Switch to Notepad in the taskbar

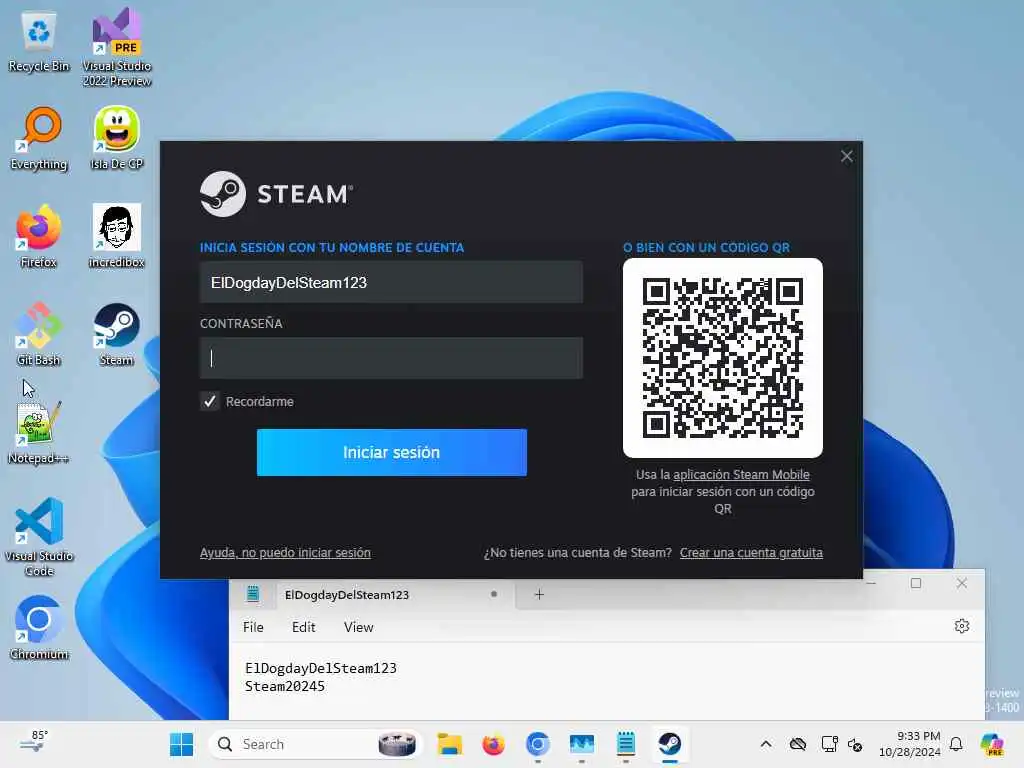pyautogui.click(x=626, y=744)
